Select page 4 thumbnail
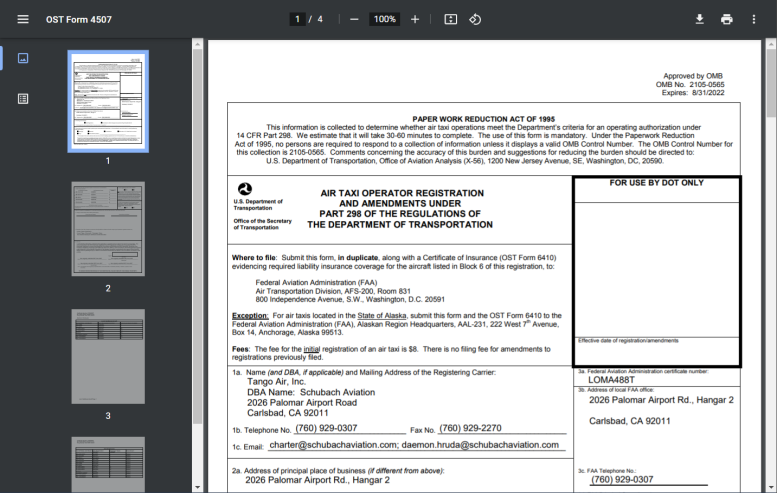This screenshot has width=777, height=493. [x=108, y=464]
